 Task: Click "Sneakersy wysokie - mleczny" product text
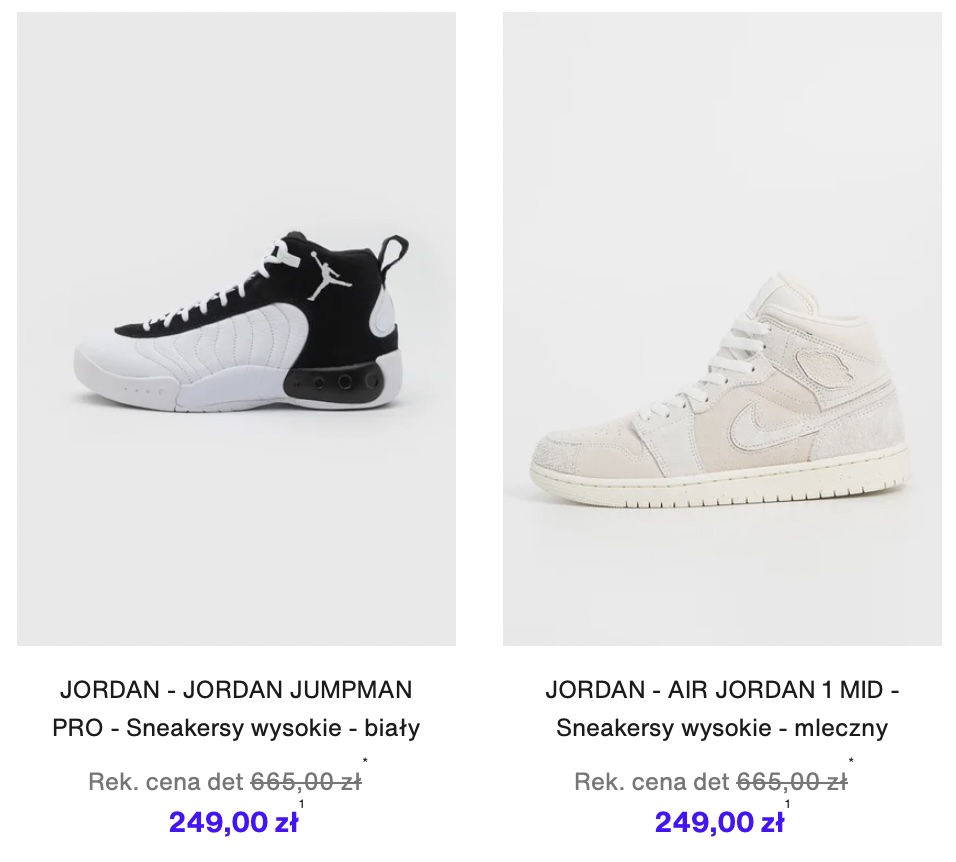[x=722, y=728]
